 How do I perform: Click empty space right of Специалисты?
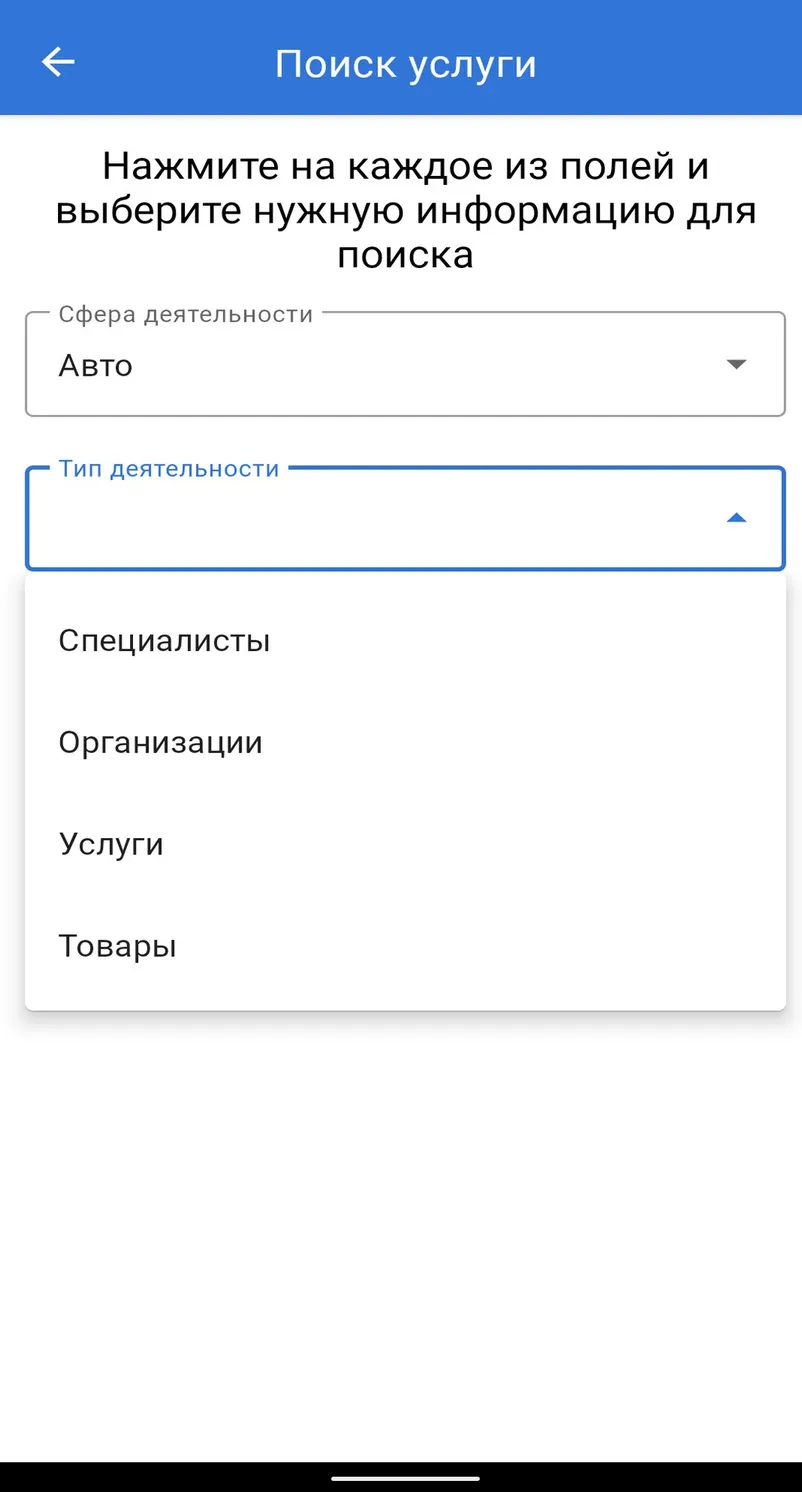tap(528, 640)
